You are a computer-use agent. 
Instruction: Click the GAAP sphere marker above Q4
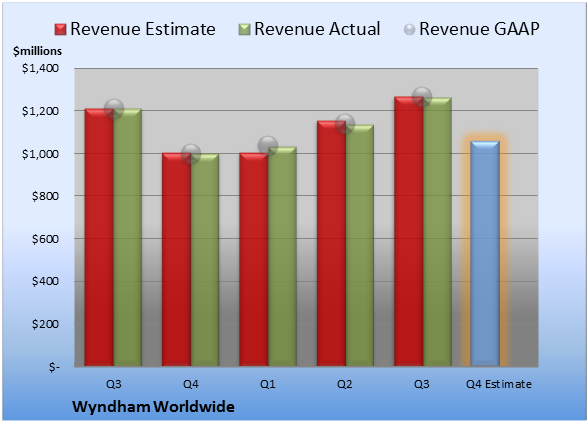pos(191,153)
